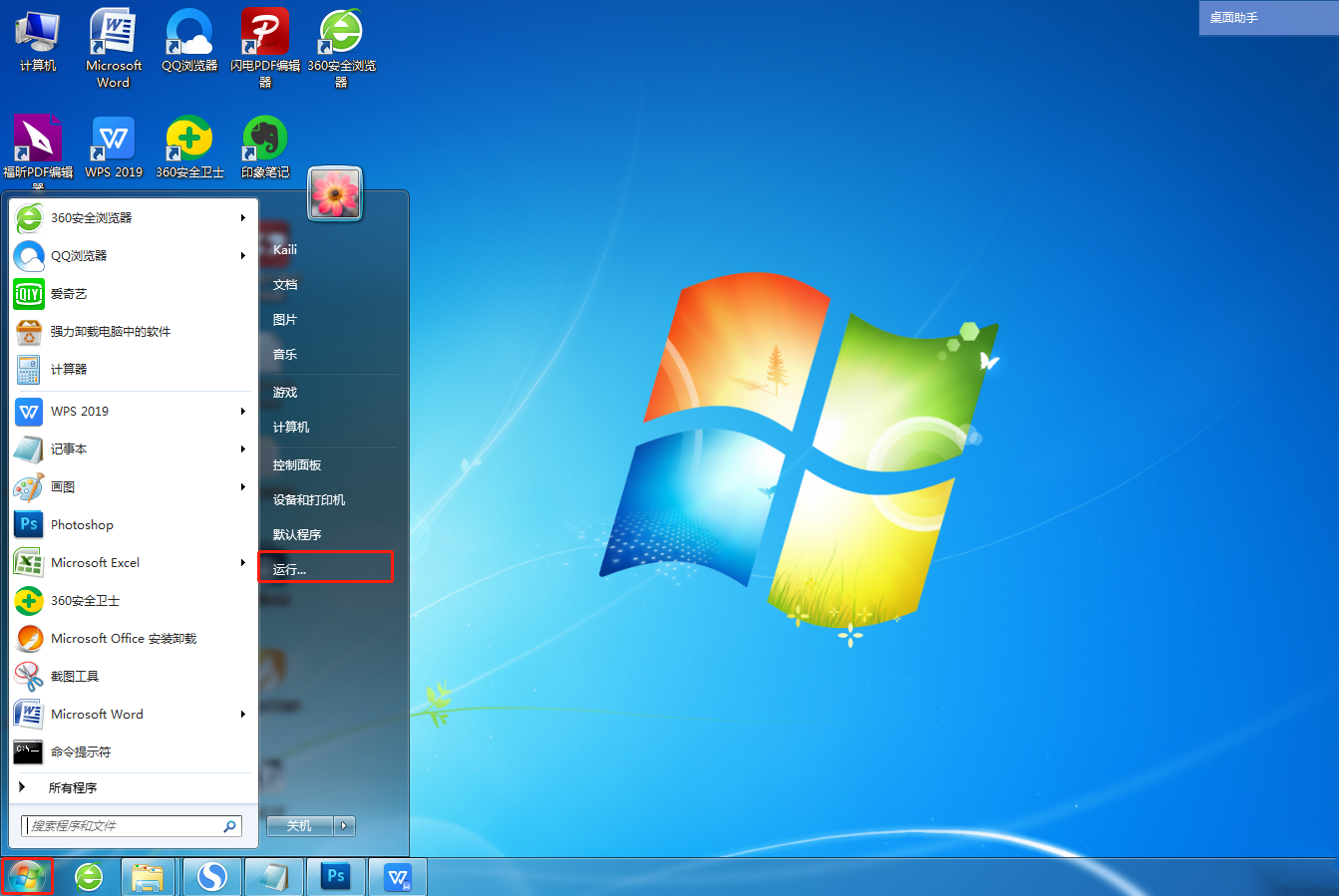Screen dimensions: 1339x896
Task: Open 强力卸载电脑中的软件 entry
Action: [x=134, y=331]
